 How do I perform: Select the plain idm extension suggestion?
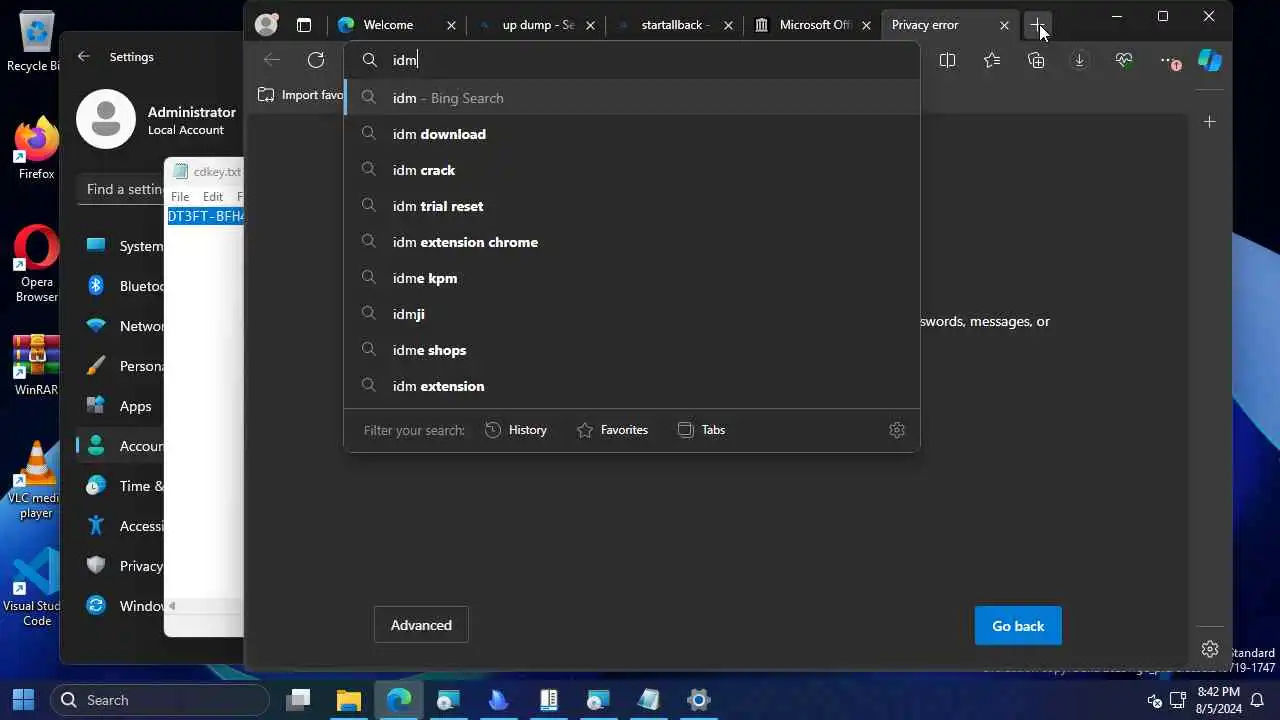[632, 386]
